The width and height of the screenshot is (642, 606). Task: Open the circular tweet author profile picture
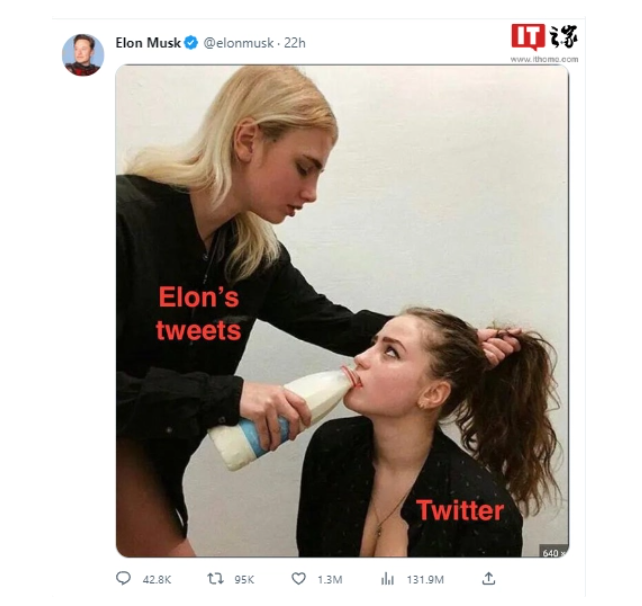[83, 55]
